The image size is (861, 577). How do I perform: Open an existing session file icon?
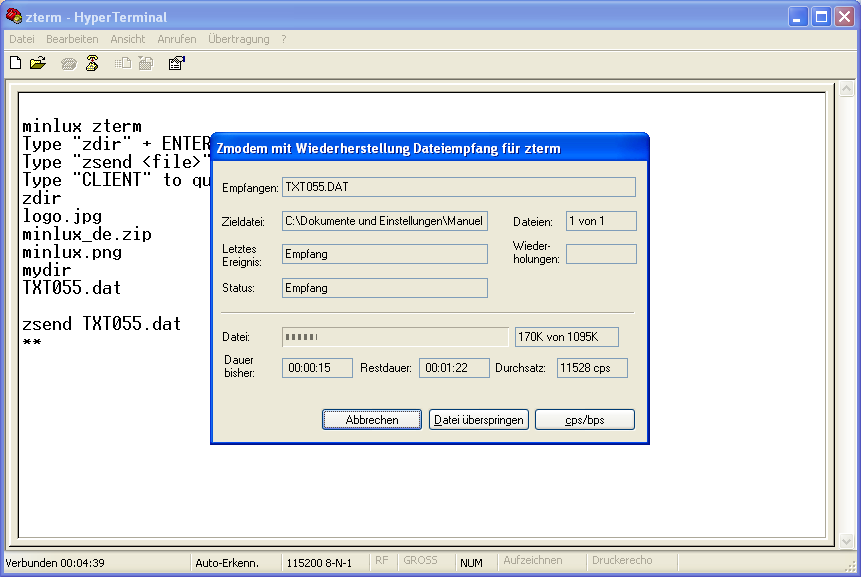click(38, 63)
